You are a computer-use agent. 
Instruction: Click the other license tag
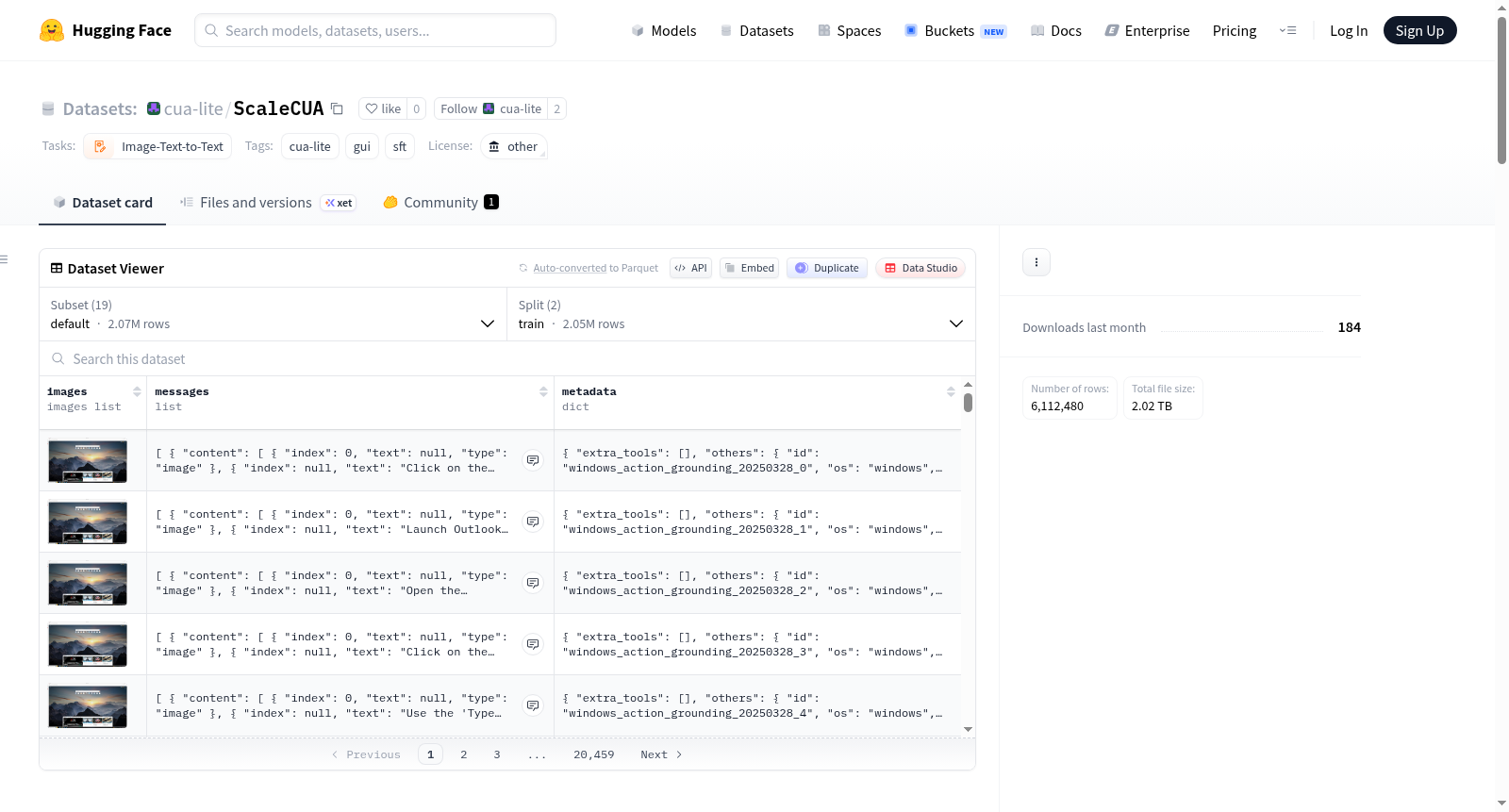coord(514,146)
